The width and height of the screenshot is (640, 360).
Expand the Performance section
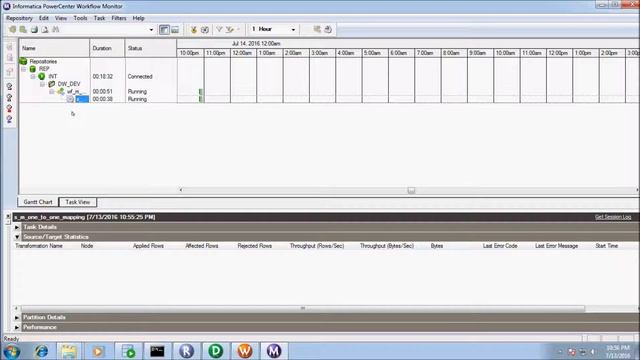click(x=17, y=327)
